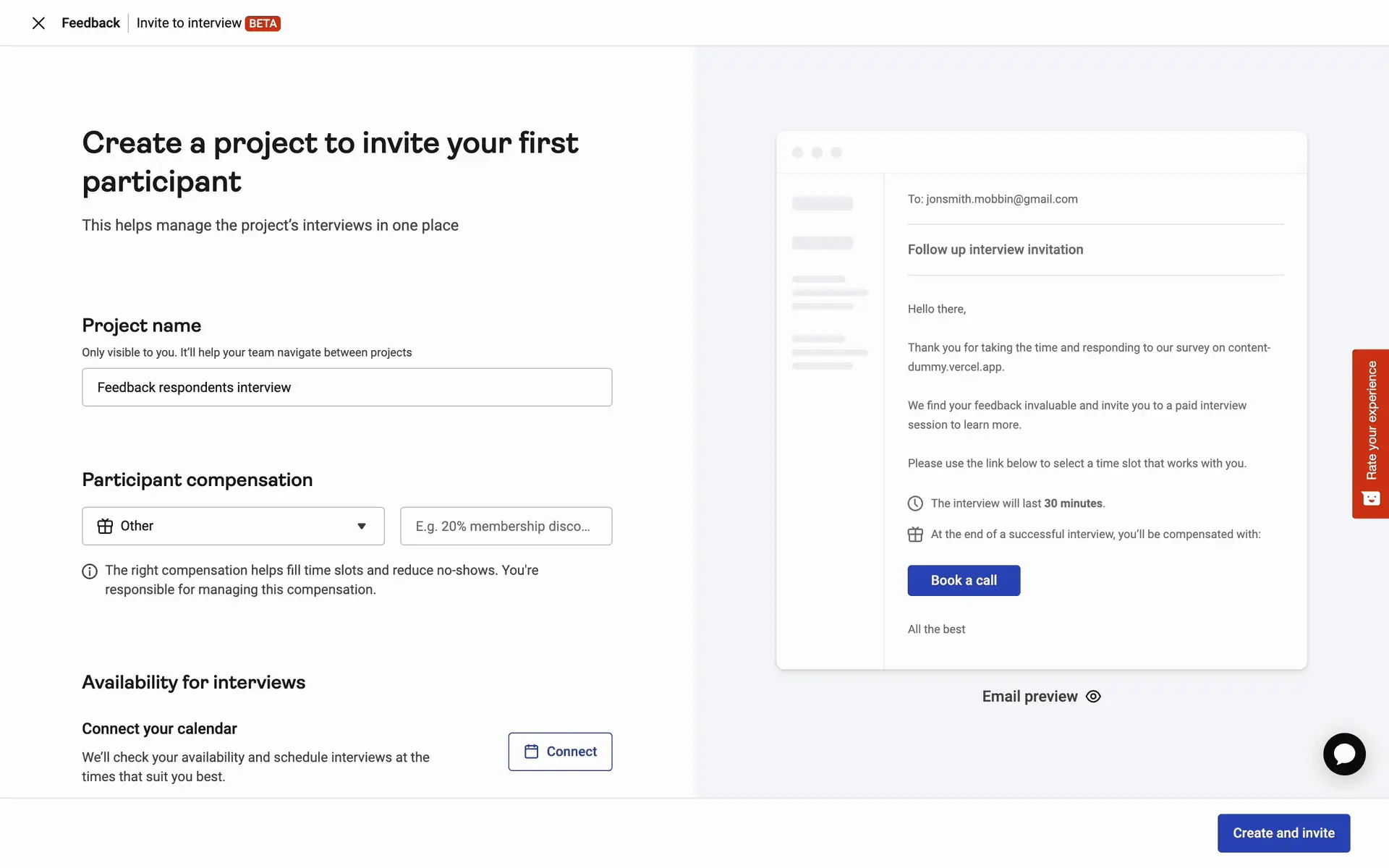The height and width of the screenshot is (868, 1389).
Task: Click the gift icon in compensation dropdown
Action: (106, 527)
